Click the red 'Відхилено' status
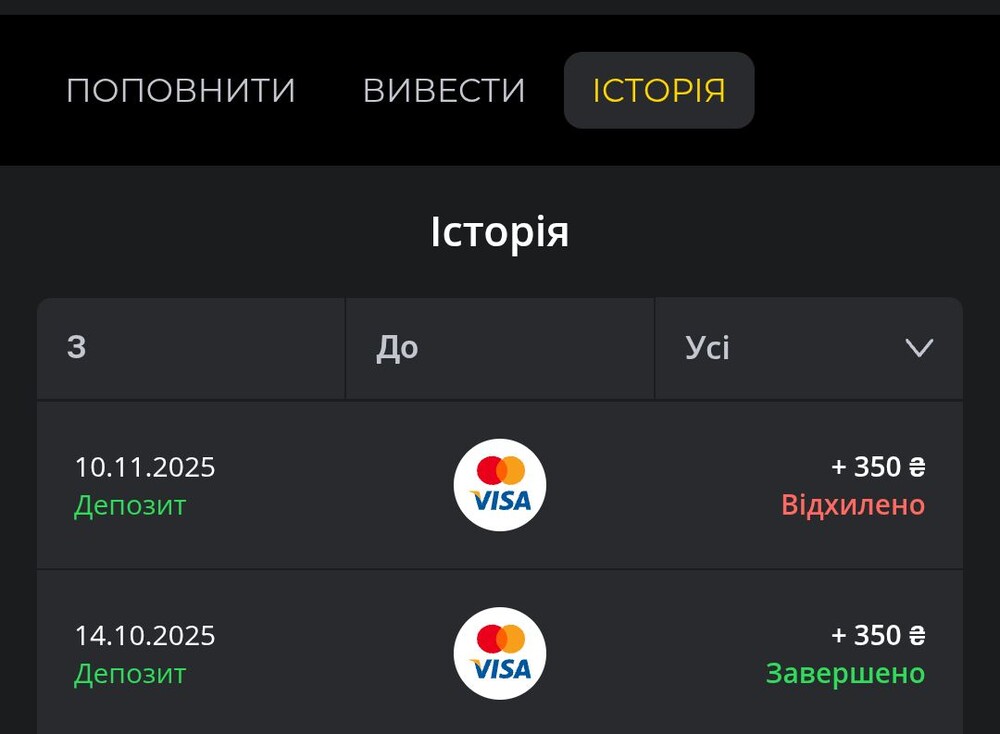The width and height of the screenshot is (1000, 734). pyautogui.click(x=853, y=505)
